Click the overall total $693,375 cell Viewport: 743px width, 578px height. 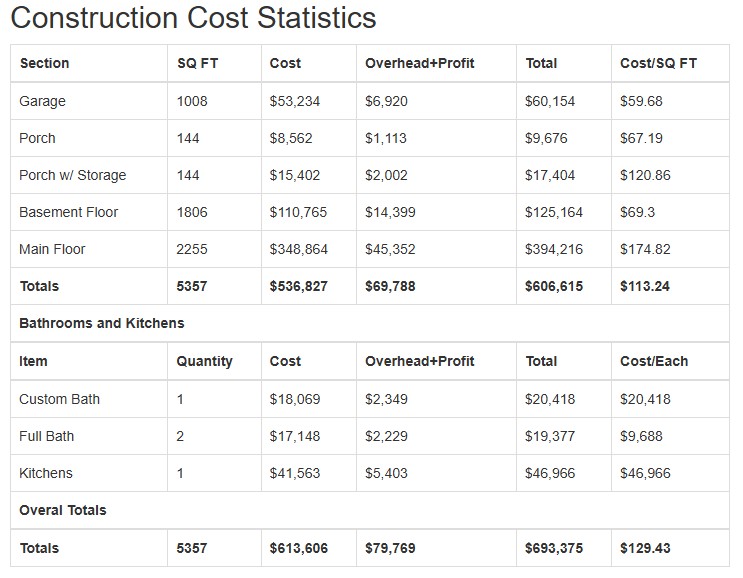coord(554,548)
